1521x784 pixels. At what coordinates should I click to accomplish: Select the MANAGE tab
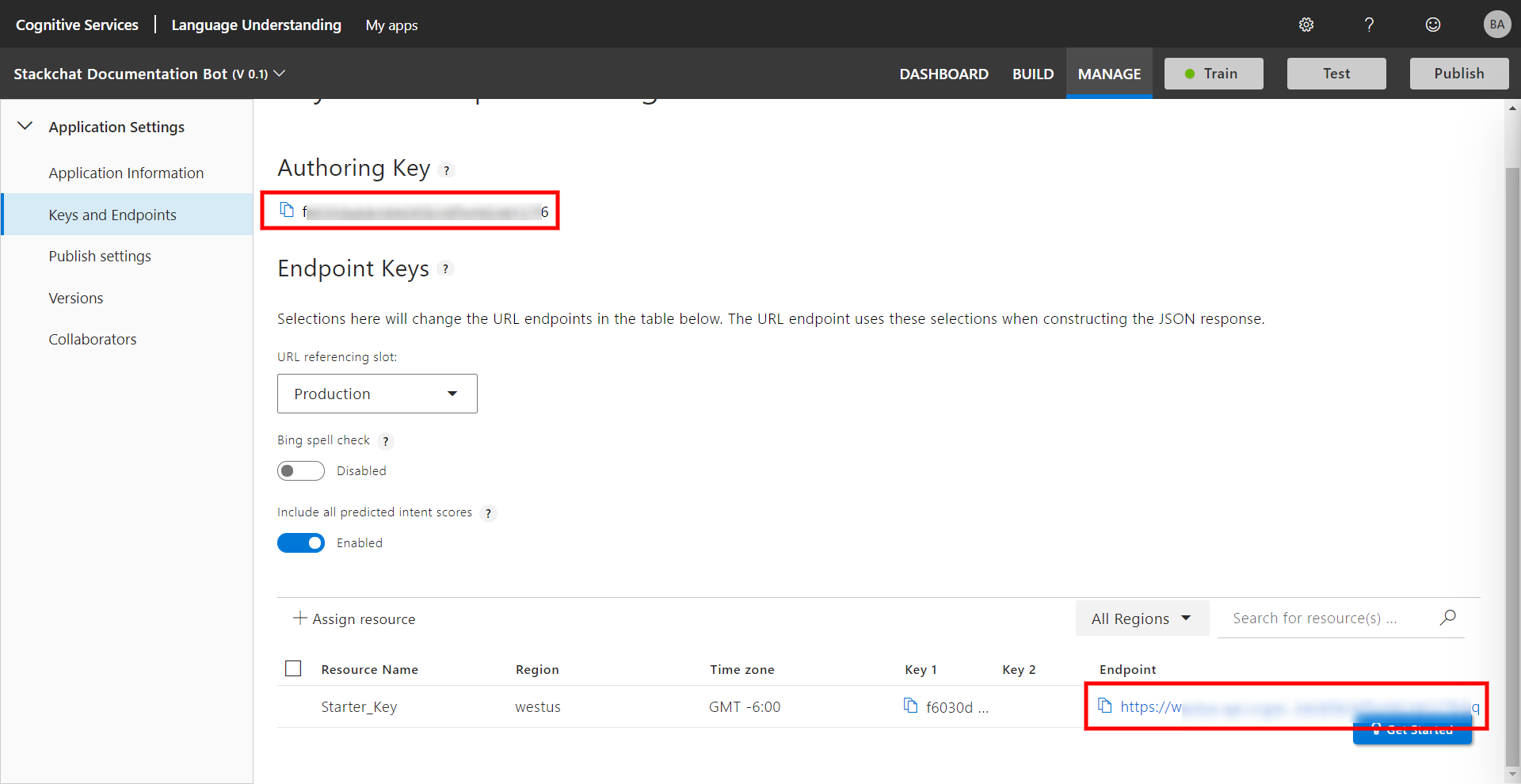click(x=1109, y=74)
